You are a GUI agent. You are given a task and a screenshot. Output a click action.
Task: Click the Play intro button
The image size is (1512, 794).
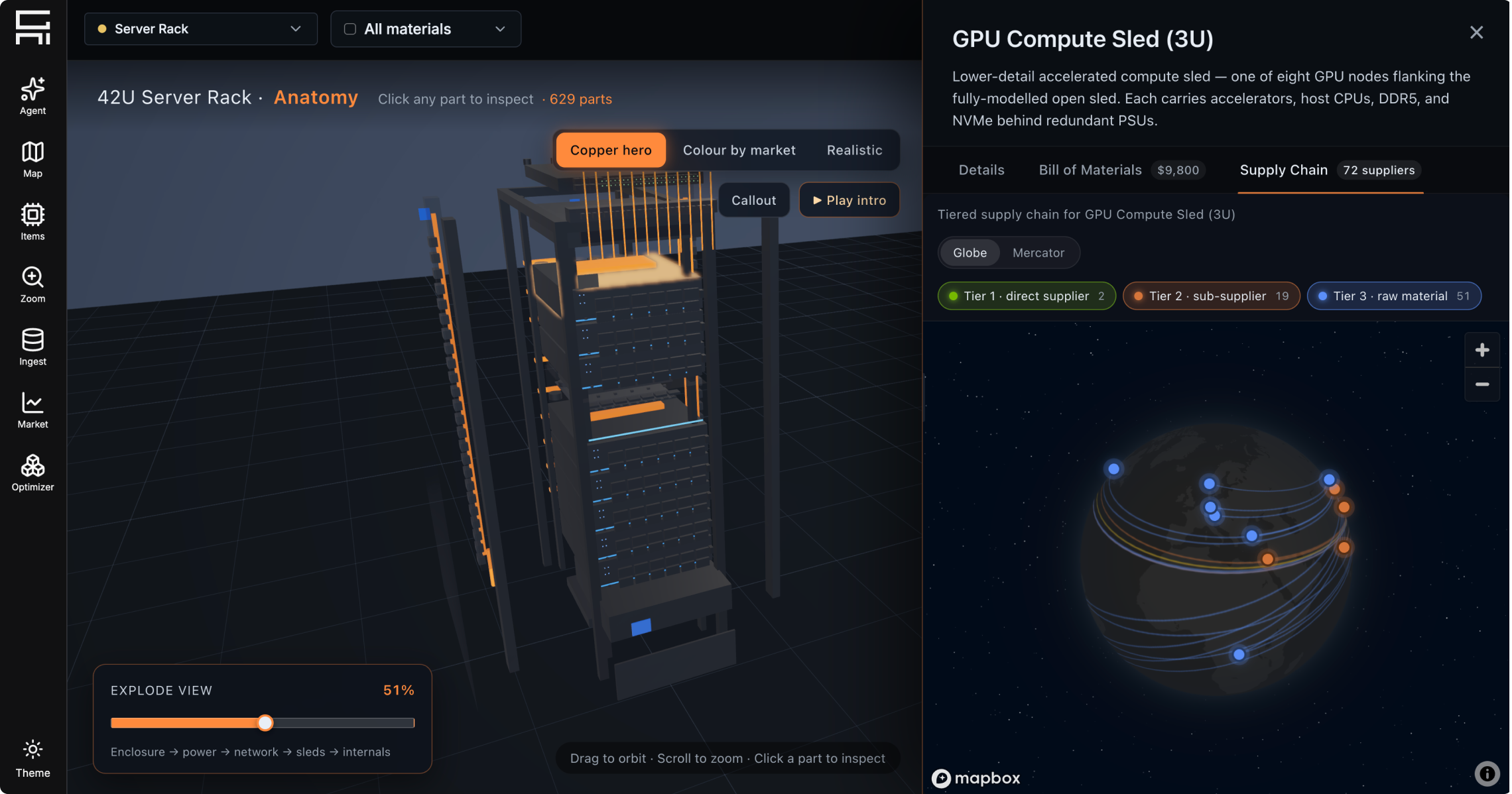[x=849, y=200]
